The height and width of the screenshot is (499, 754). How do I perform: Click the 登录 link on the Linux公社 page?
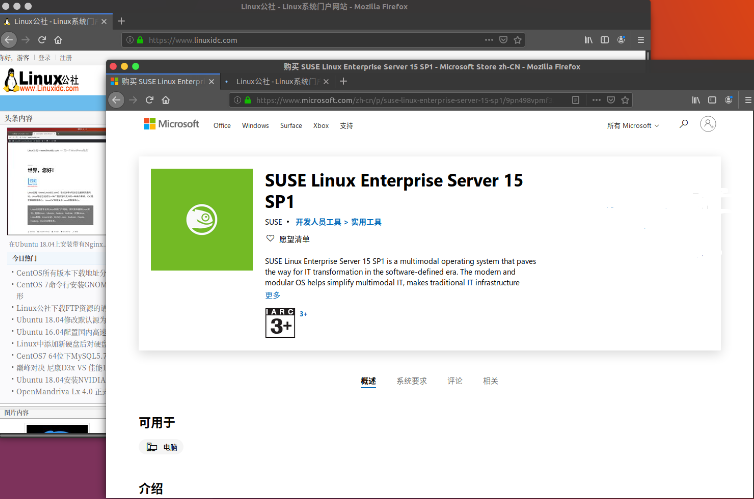(x=44, y=58)
